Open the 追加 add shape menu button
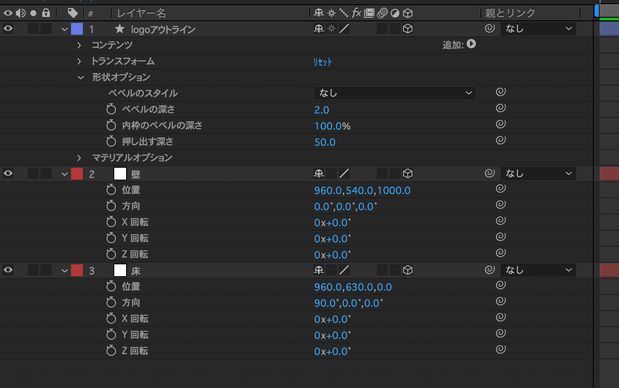Screen dimensions: 619x388 pyautogui.click(x=471, y=44)
